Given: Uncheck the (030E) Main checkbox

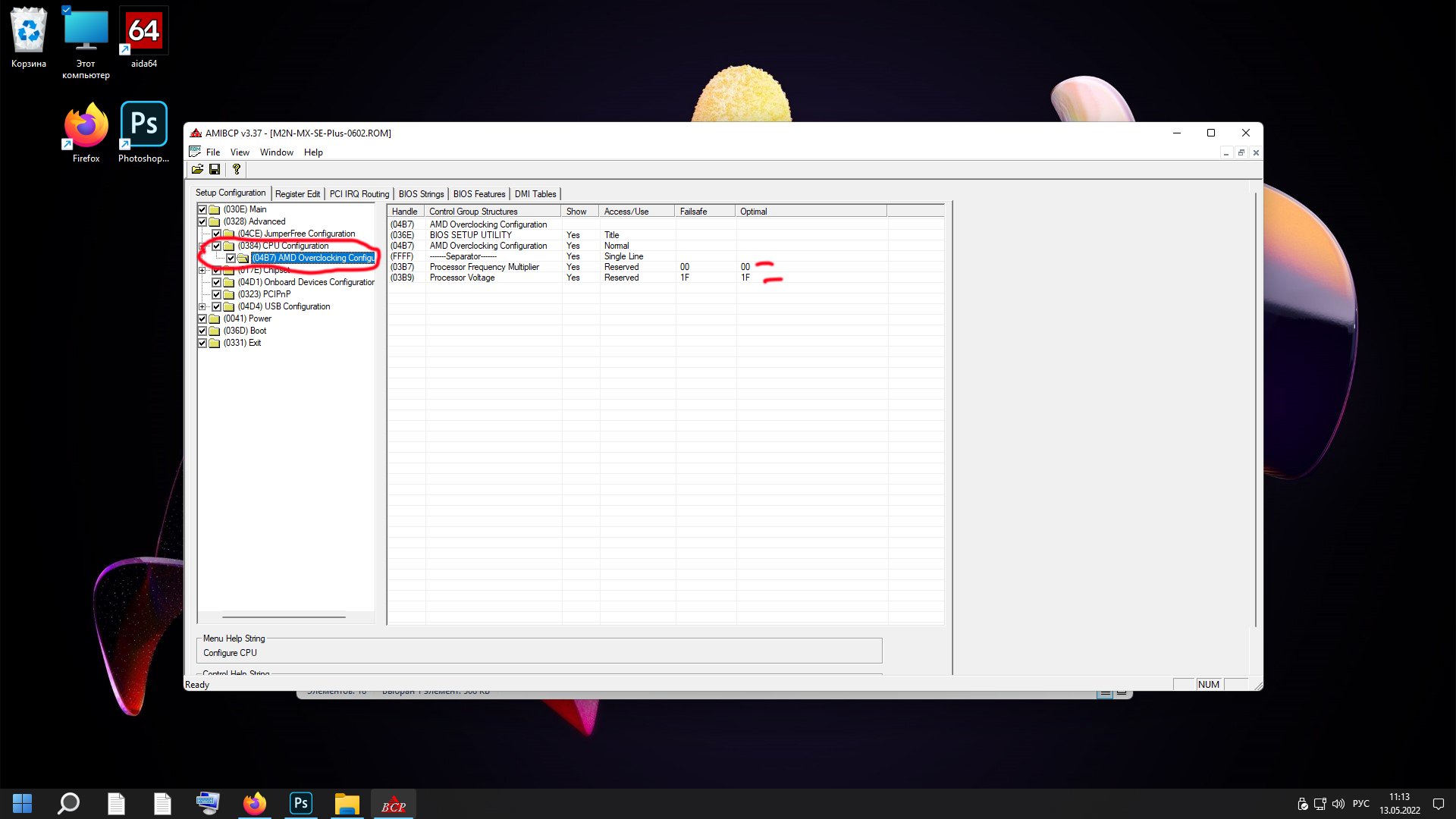Looking at the screenshot, I should pyautogui.click(x=202, y=209).
